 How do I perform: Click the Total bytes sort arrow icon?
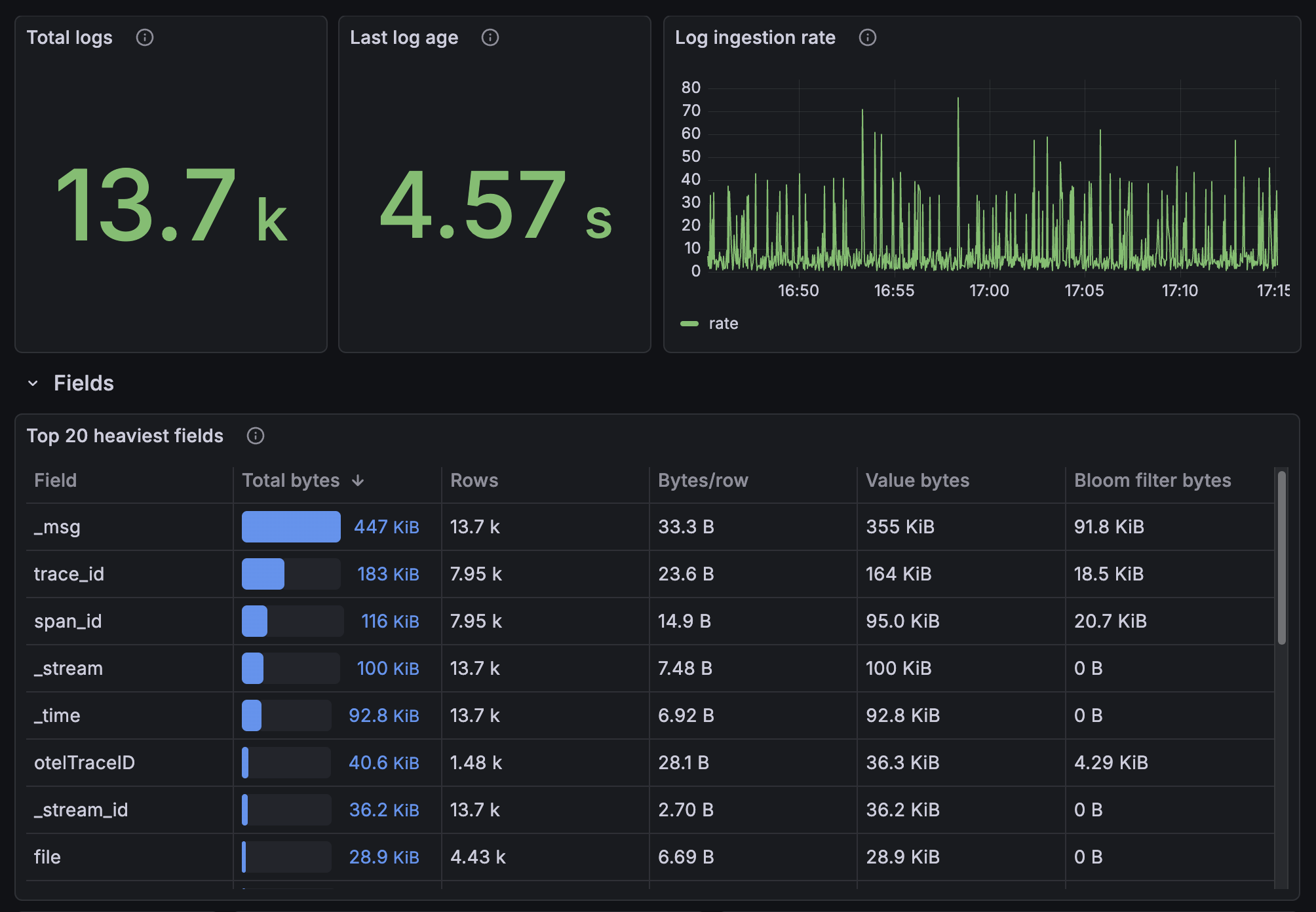[358, 480]
